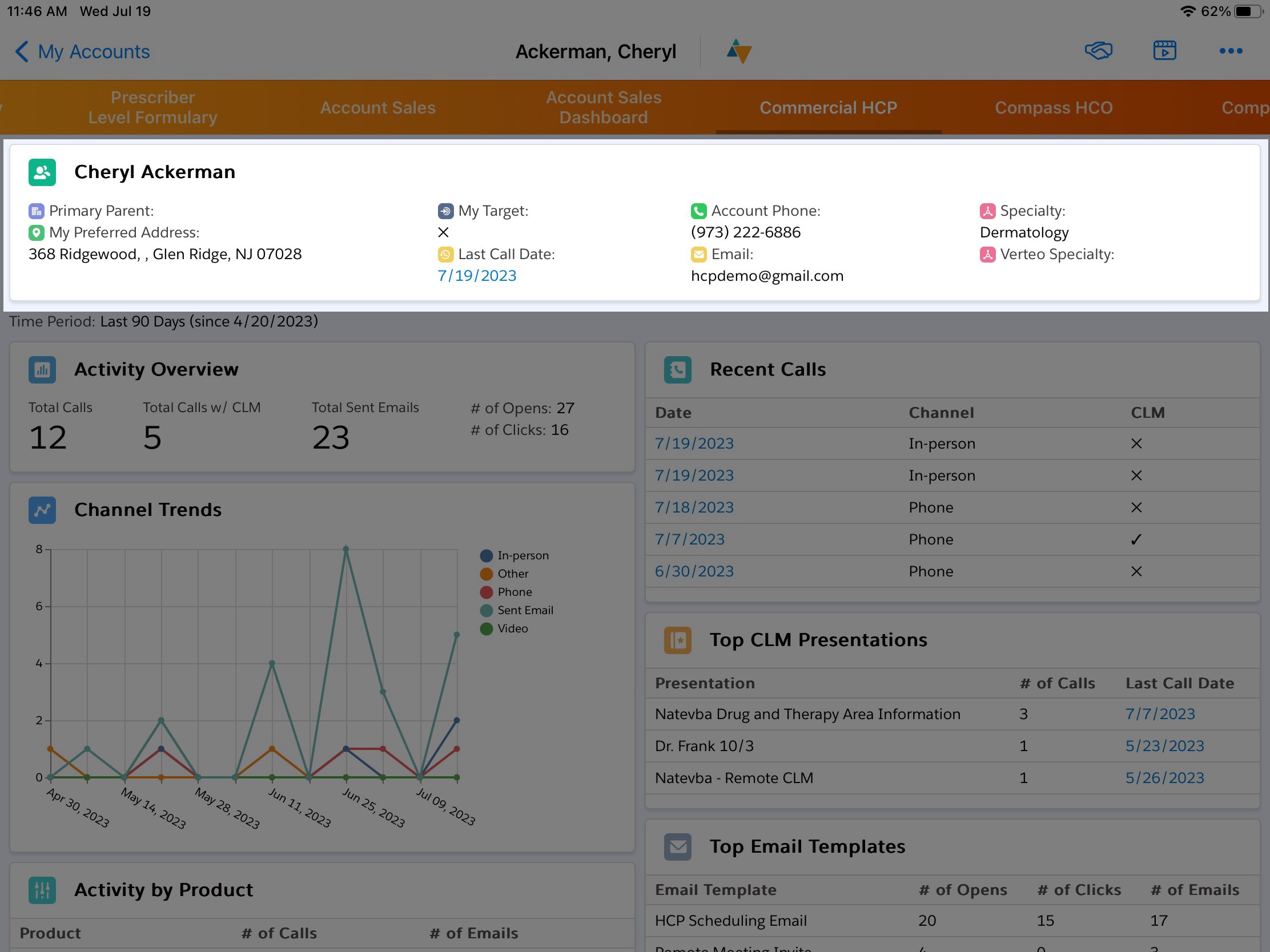Tap the handshake engage icon
This screenshot has height=952, width=1270.
(1098, 51)
